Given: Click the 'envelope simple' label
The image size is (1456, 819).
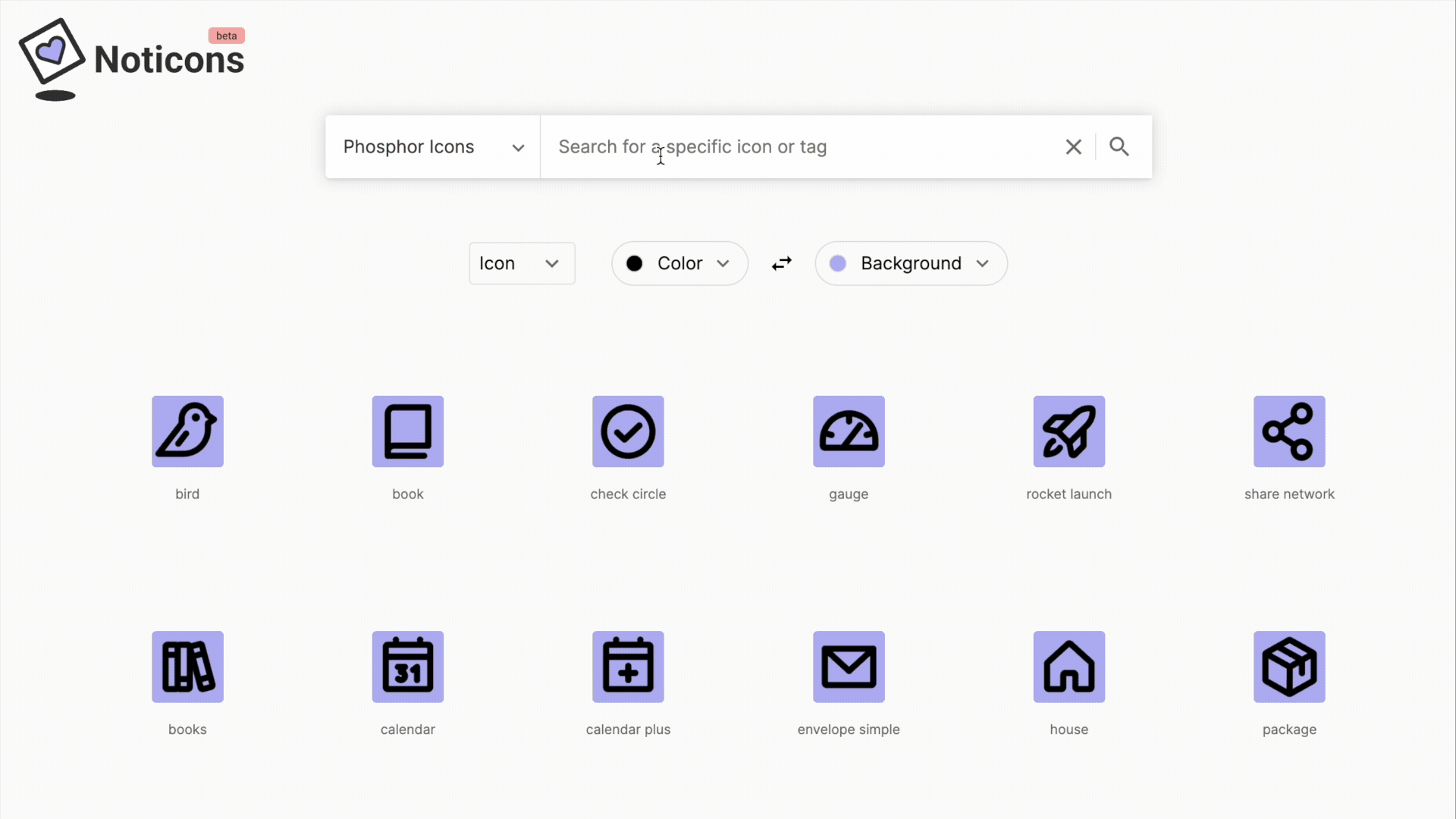Looking at the screenshot, I should [849, 730].
